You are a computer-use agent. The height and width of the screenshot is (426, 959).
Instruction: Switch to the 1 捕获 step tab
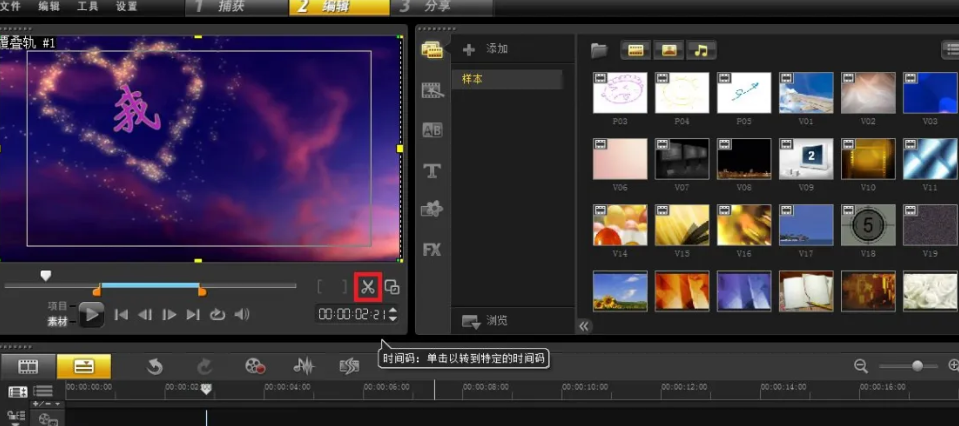[x=235, y=7]
